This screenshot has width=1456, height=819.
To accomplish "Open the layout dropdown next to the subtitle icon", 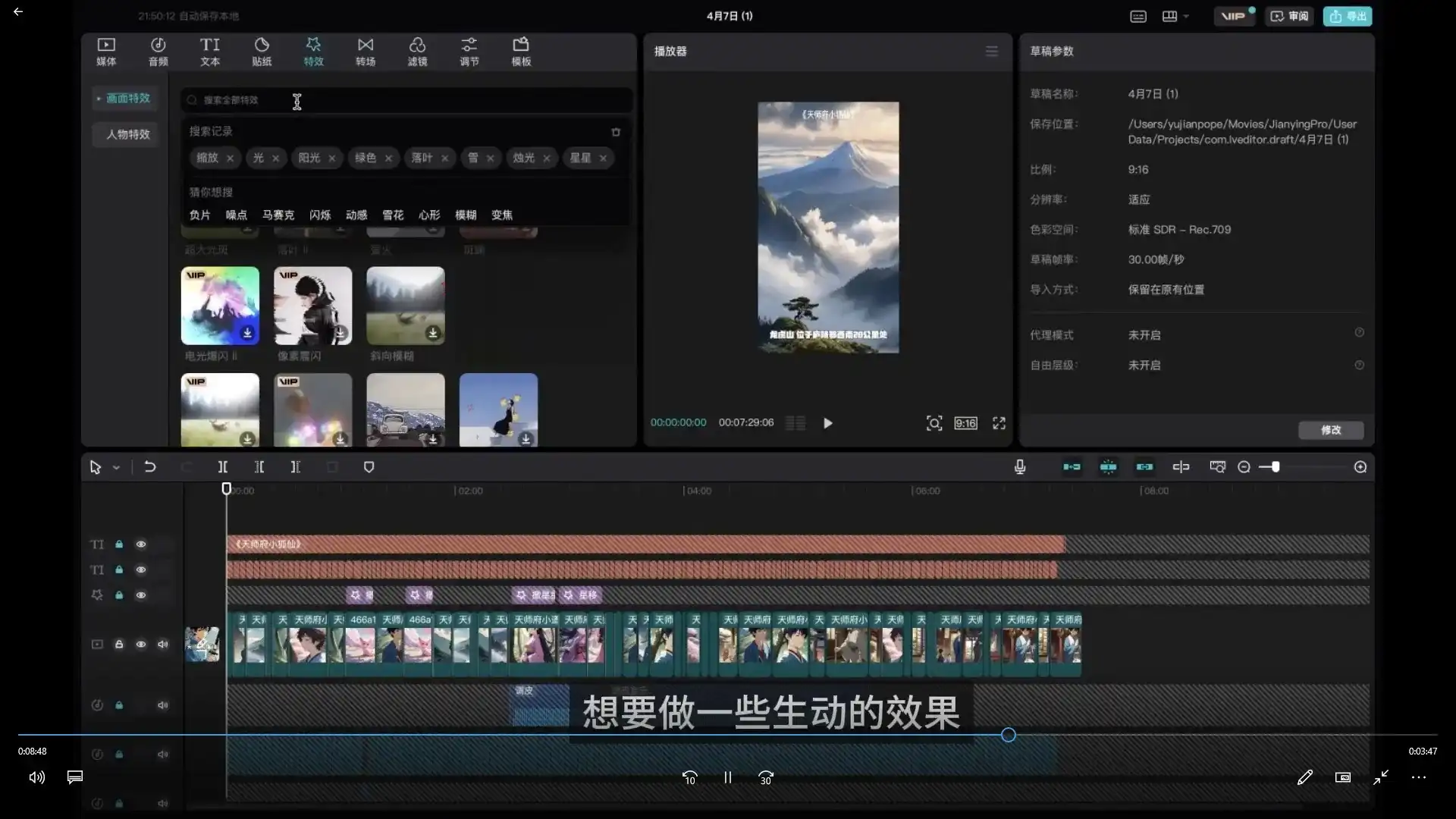I will click(1174, 16).
